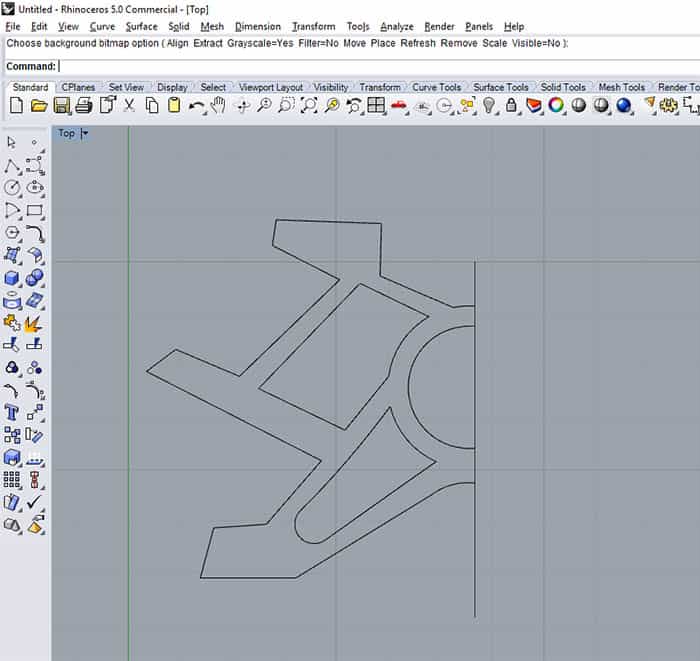The height and width of the screenshot is (661, 700).
Task: Save the model with the floppy disk icon
Action: point(62,106)
